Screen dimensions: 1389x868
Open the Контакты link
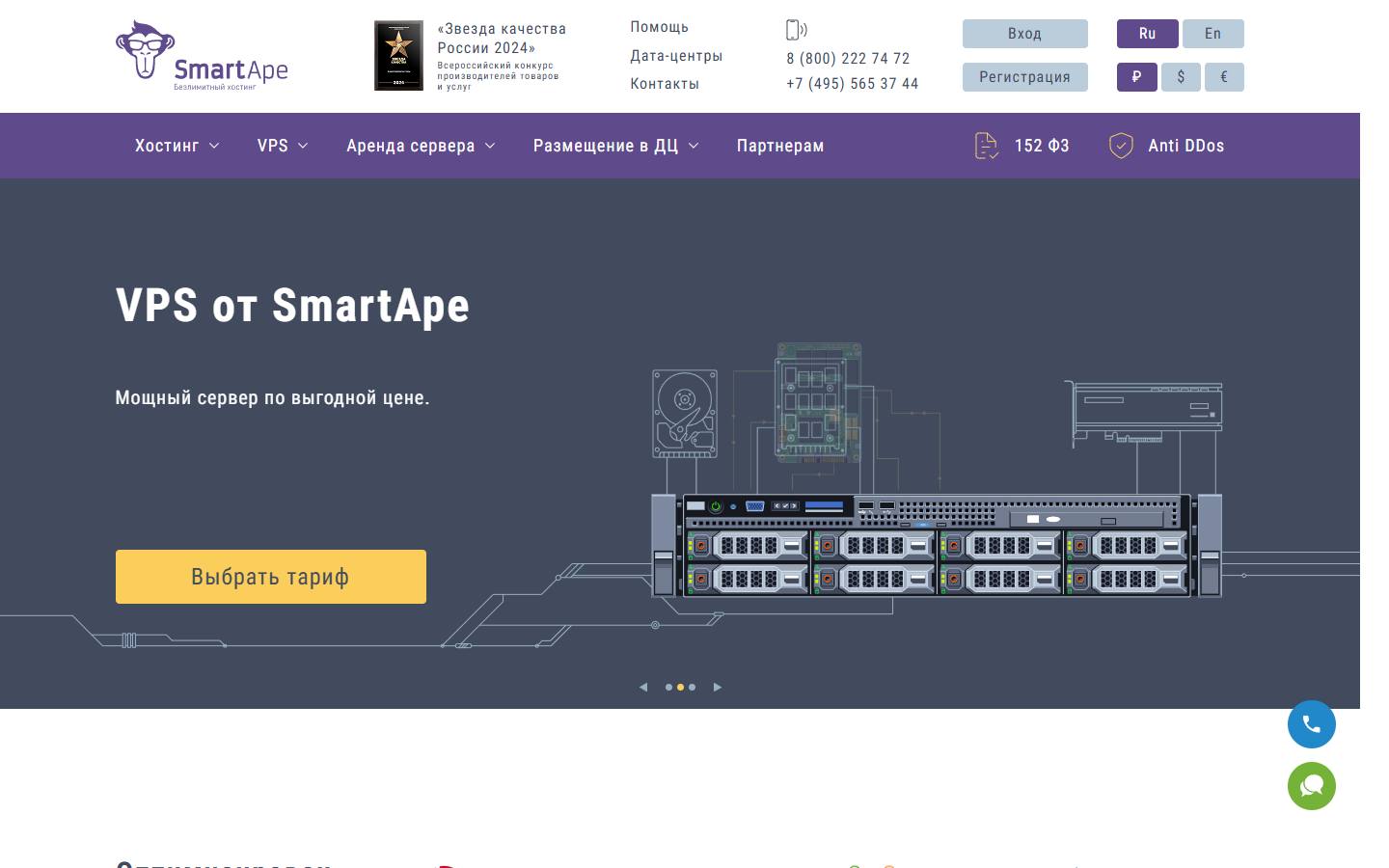point(665,84)
